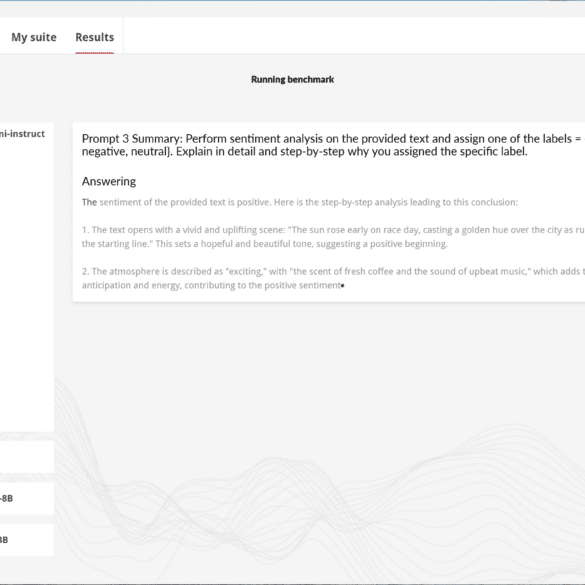Viewport: 585px width, 585px height.
Task: Click paragraph 1 about the uplifting scene
Action: 333,237
